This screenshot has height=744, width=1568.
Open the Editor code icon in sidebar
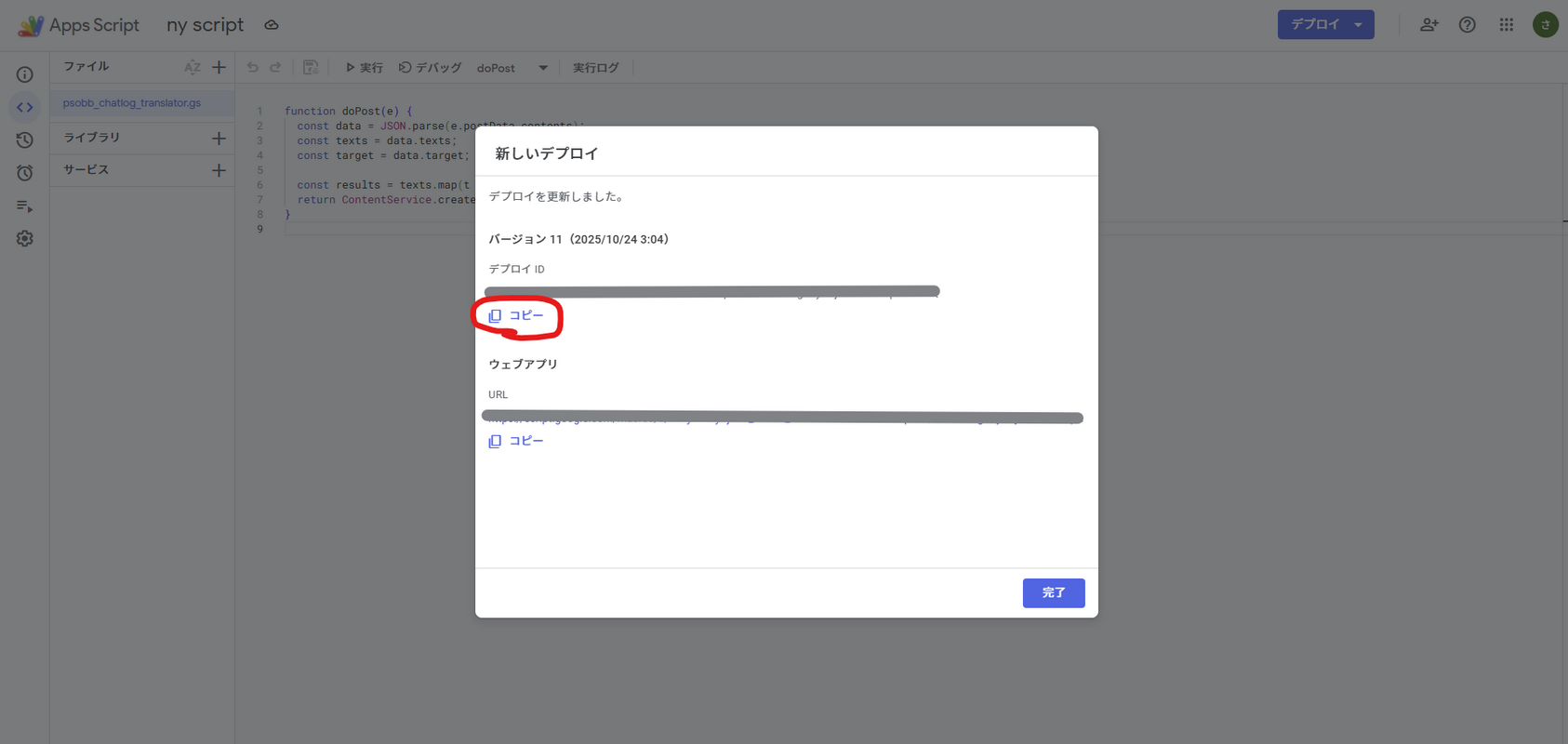[25, 107]
